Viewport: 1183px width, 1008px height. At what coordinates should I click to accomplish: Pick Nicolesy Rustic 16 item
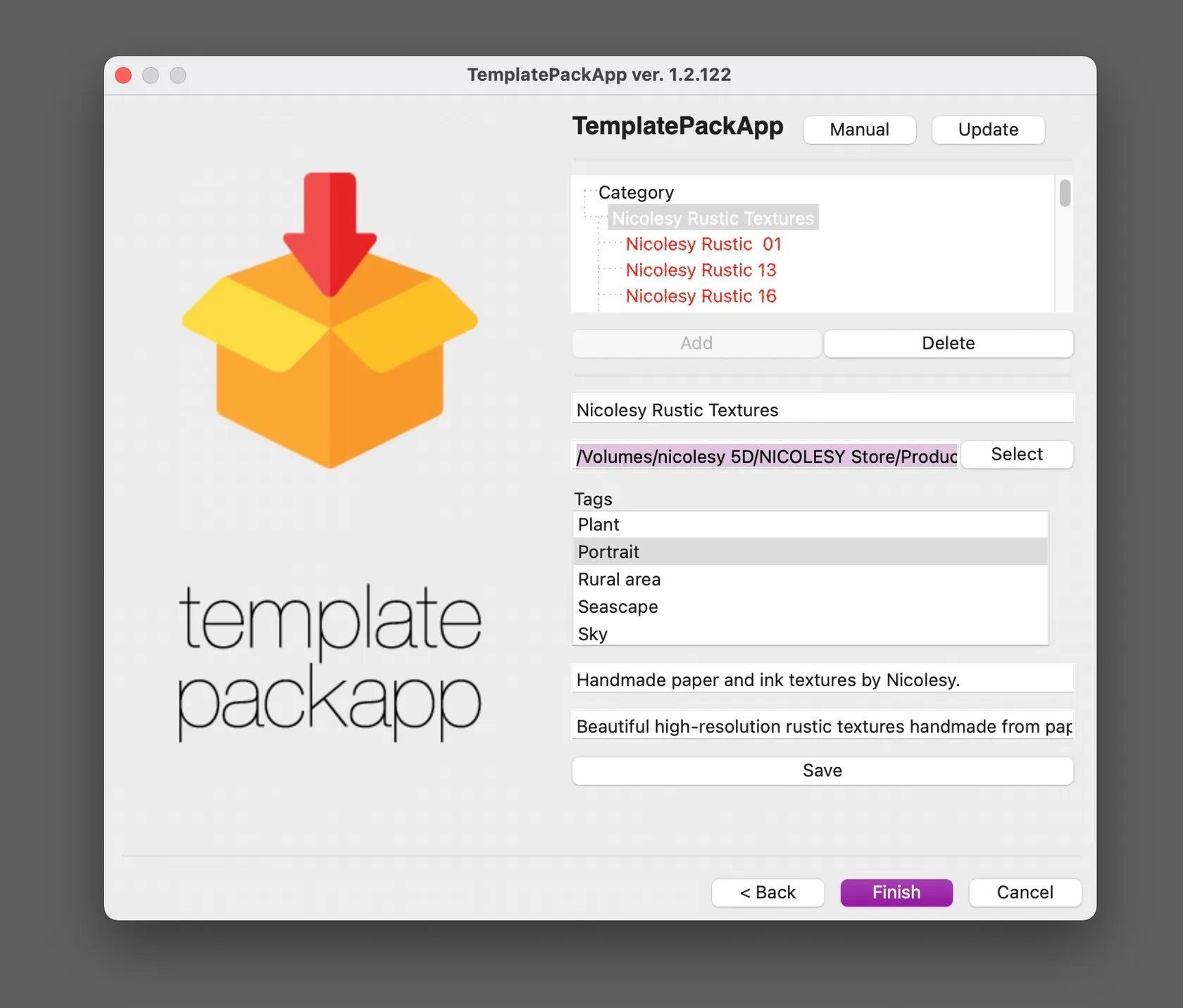(x=701, y=296)
